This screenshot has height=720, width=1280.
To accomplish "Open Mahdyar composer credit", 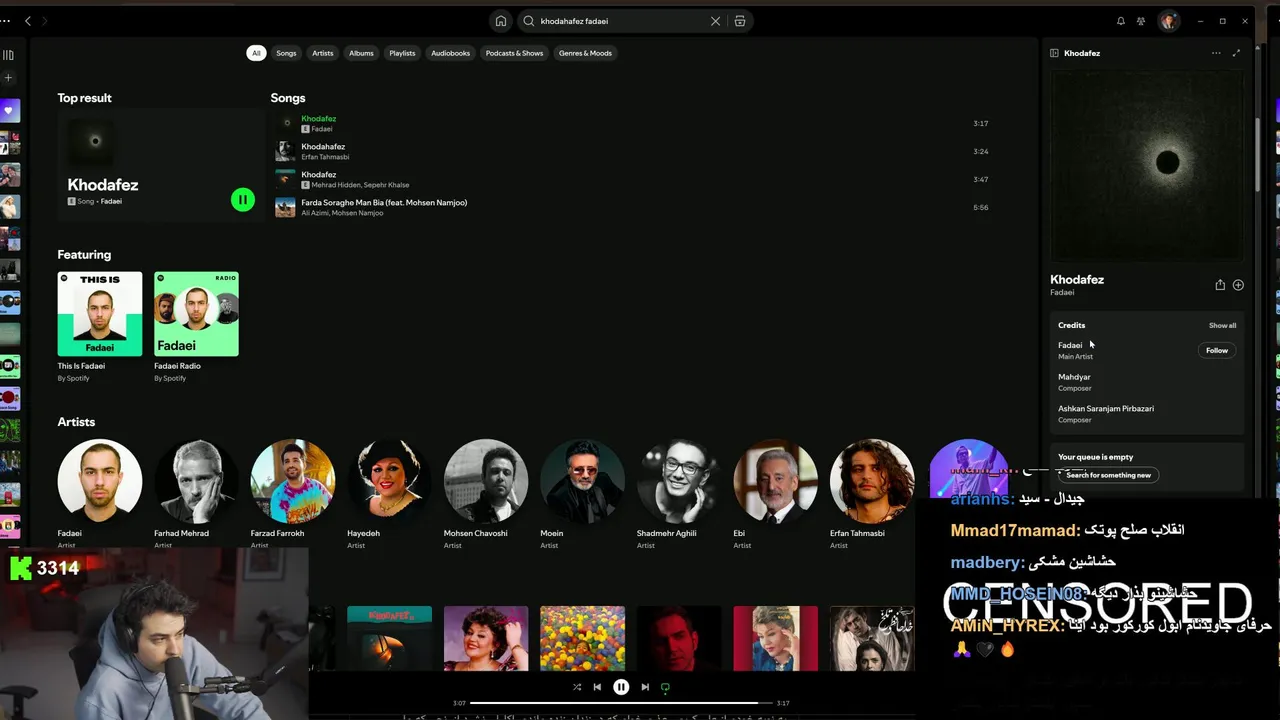I will coord(1074,377).
